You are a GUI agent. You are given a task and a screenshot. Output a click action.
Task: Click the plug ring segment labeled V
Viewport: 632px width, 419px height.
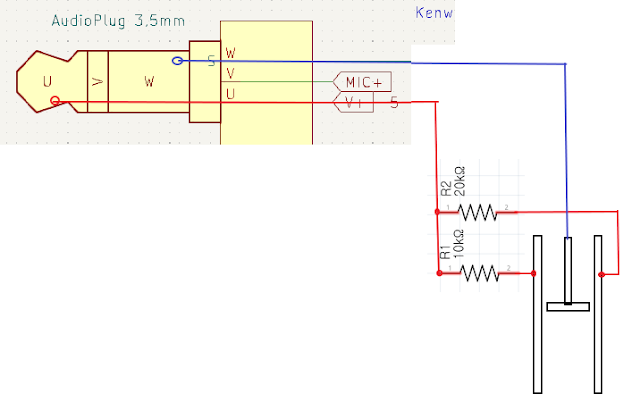(x=96, y=81)
